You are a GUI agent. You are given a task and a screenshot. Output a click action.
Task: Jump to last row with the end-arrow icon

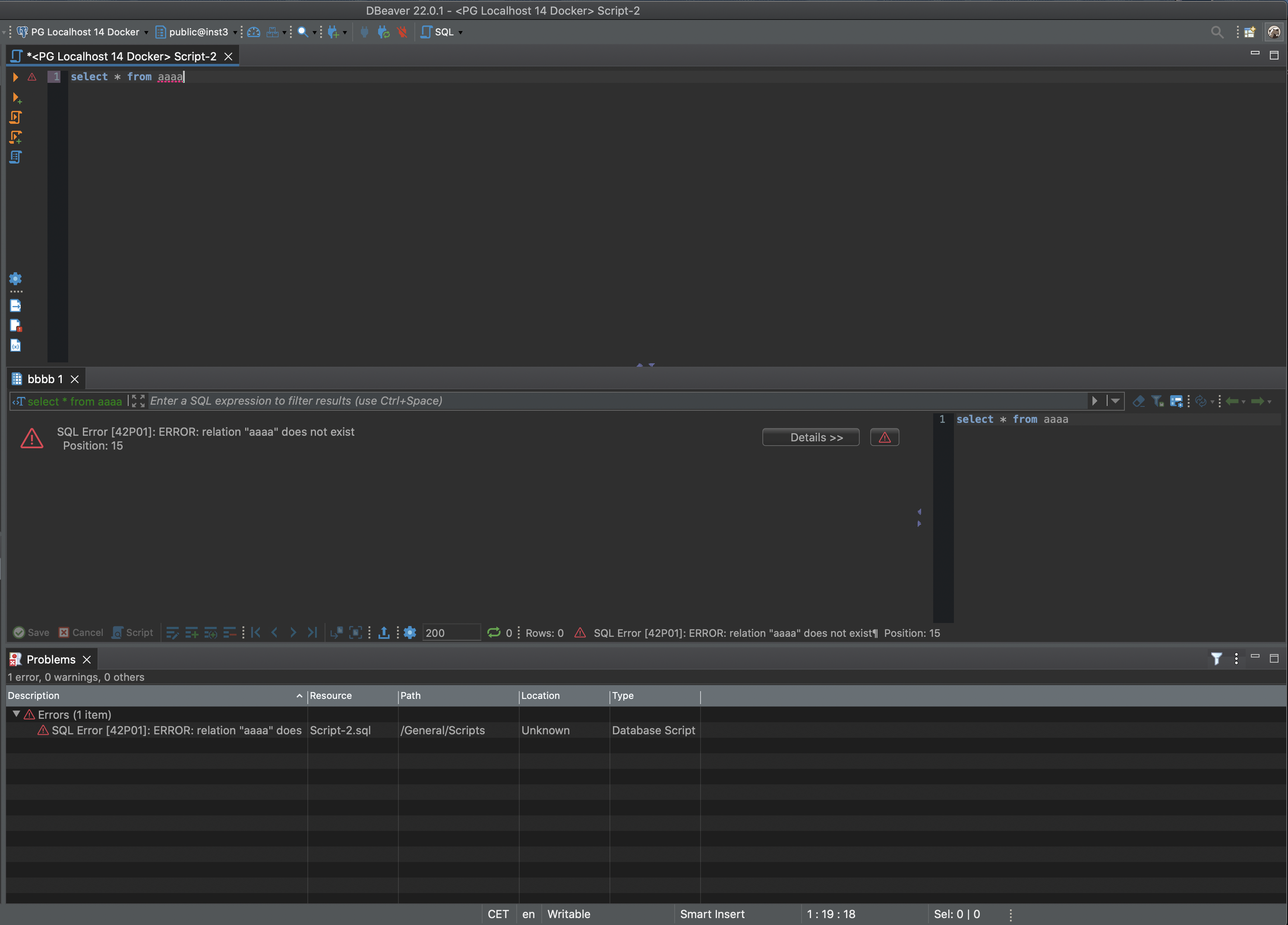[313, 633]
